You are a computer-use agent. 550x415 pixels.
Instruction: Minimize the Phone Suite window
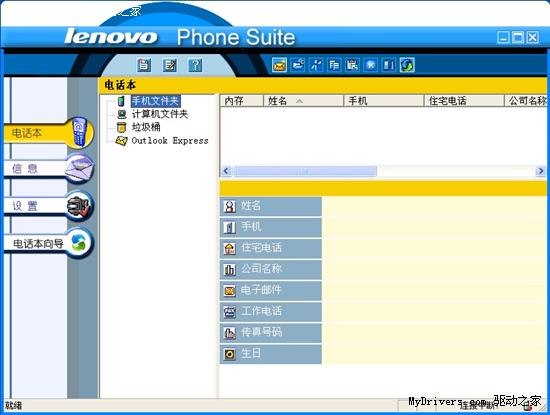[x=503, y=37]
